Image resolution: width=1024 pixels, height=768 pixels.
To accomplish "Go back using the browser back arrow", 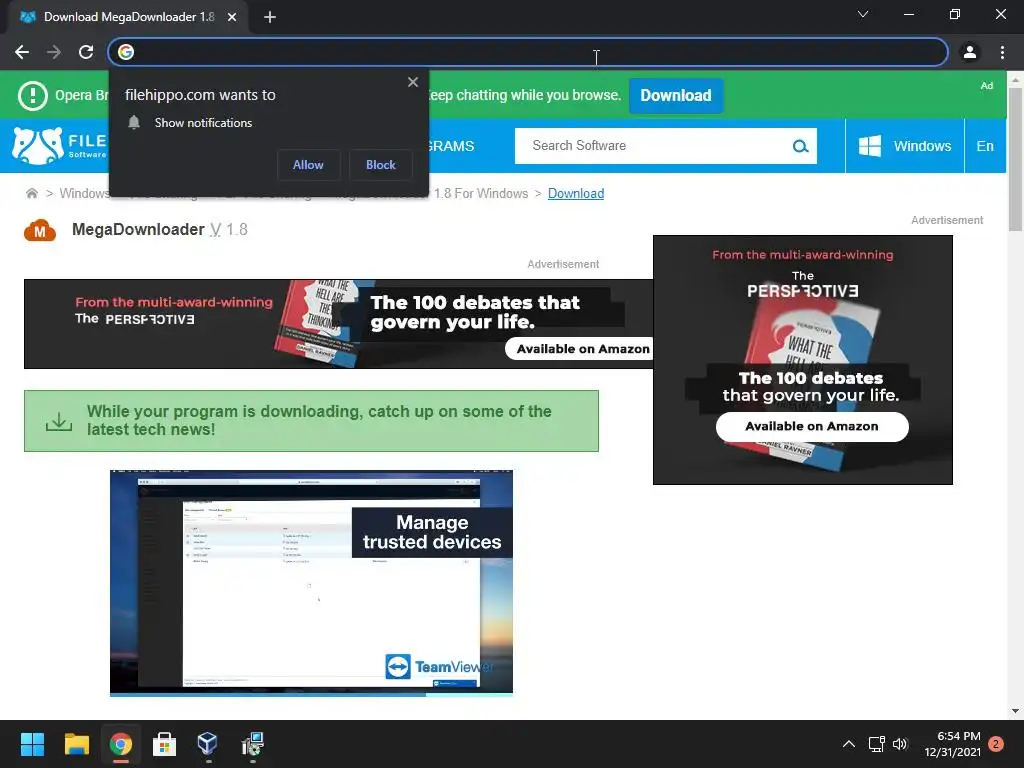I will click(22, 52).
